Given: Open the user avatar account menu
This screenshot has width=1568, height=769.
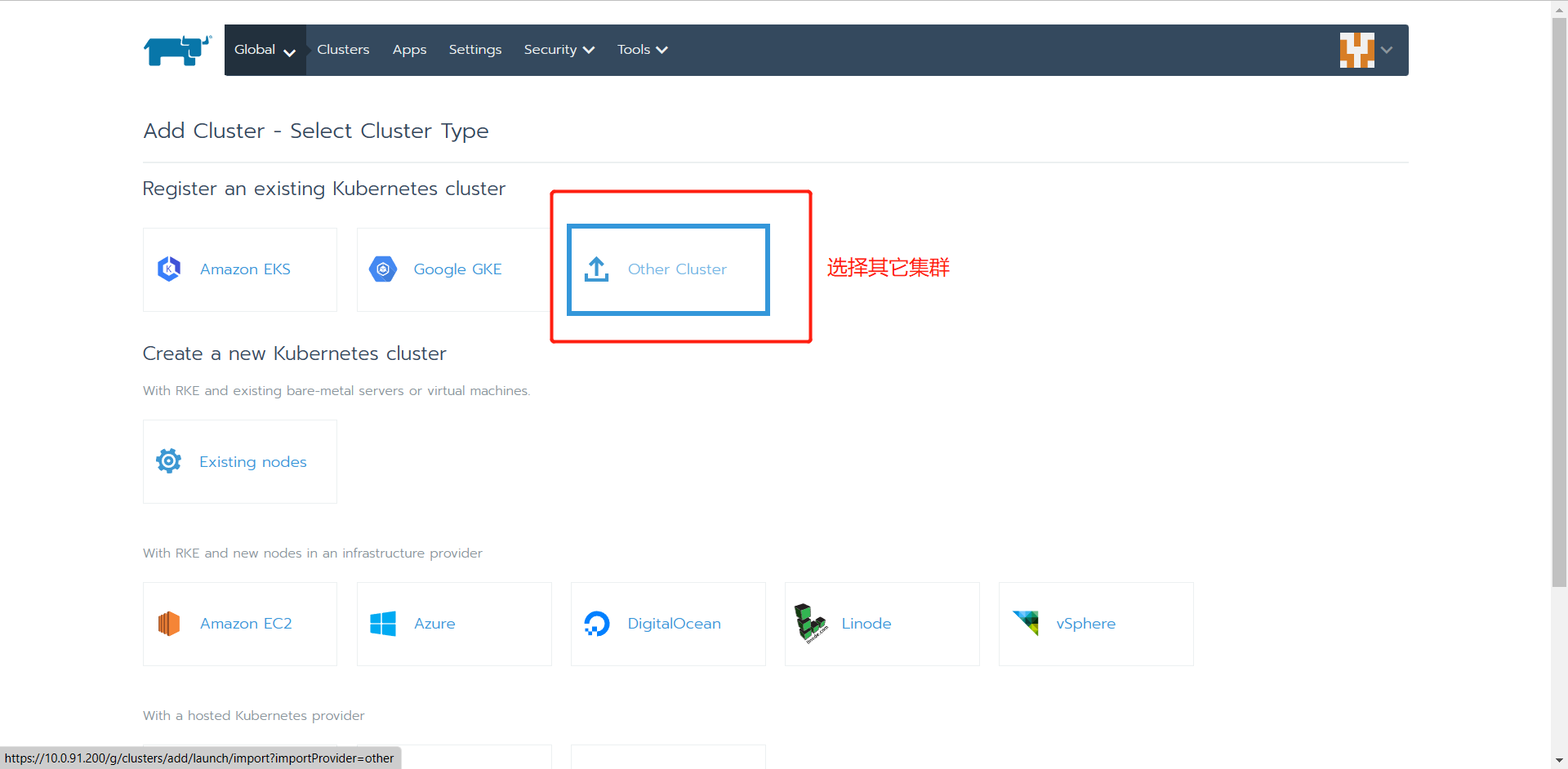Looking at the screenshot, I should coord(1356,50).
